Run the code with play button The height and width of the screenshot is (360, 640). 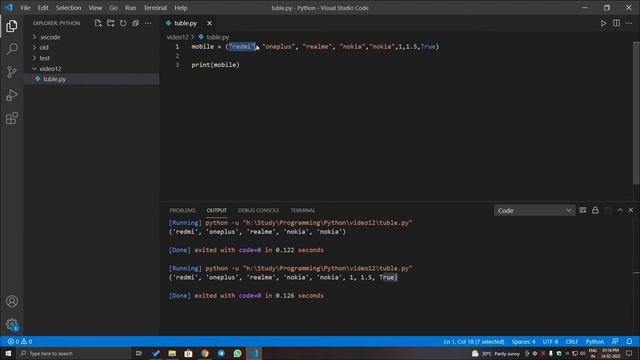point(603,23)
